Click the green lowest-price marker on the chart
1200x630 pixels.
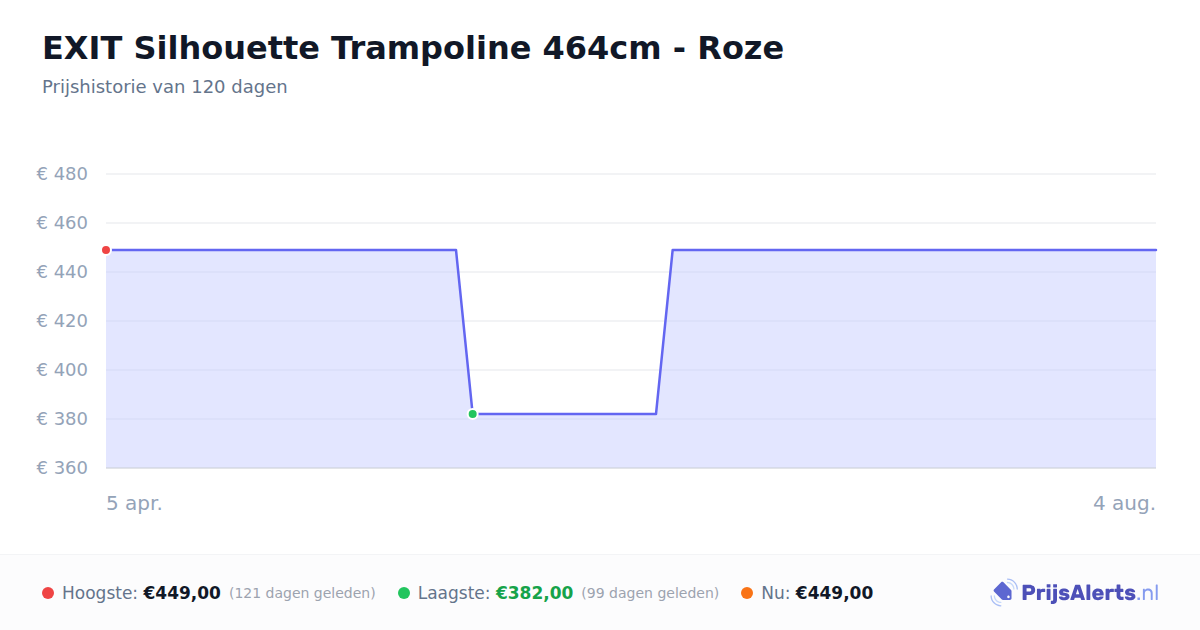[x=472, y=413]
